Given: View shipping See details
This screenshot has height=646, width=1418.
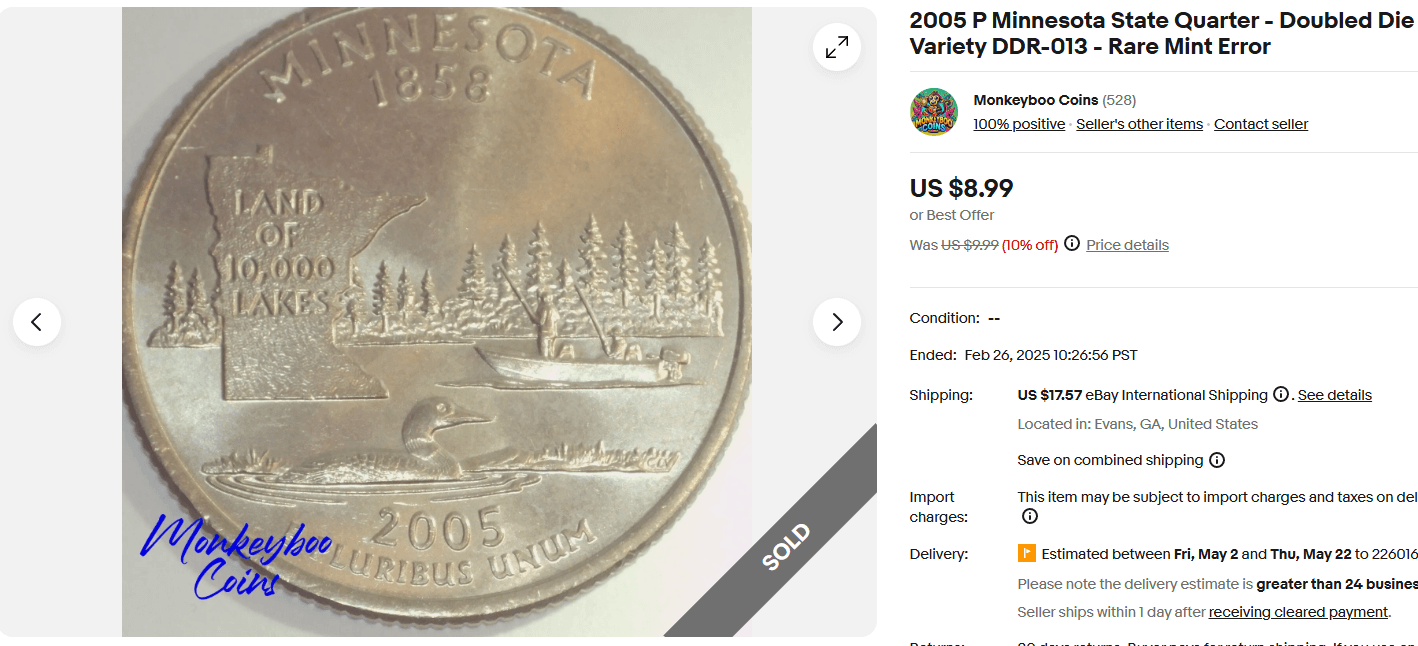Looking at the screenshot, I should [x=1334, y=394].
